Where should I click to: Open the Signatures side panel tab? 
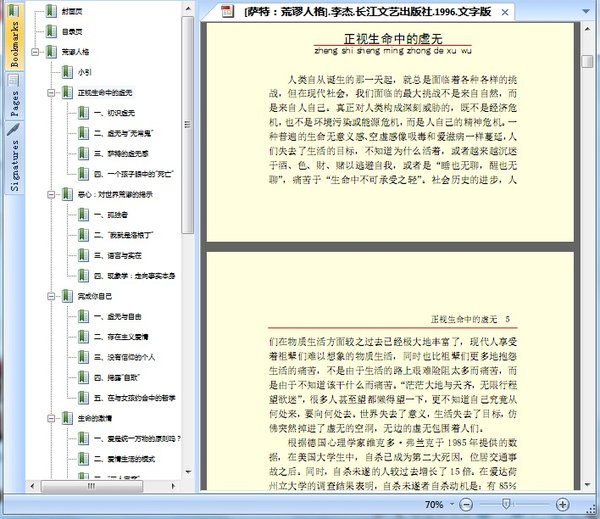click(14, 156)
